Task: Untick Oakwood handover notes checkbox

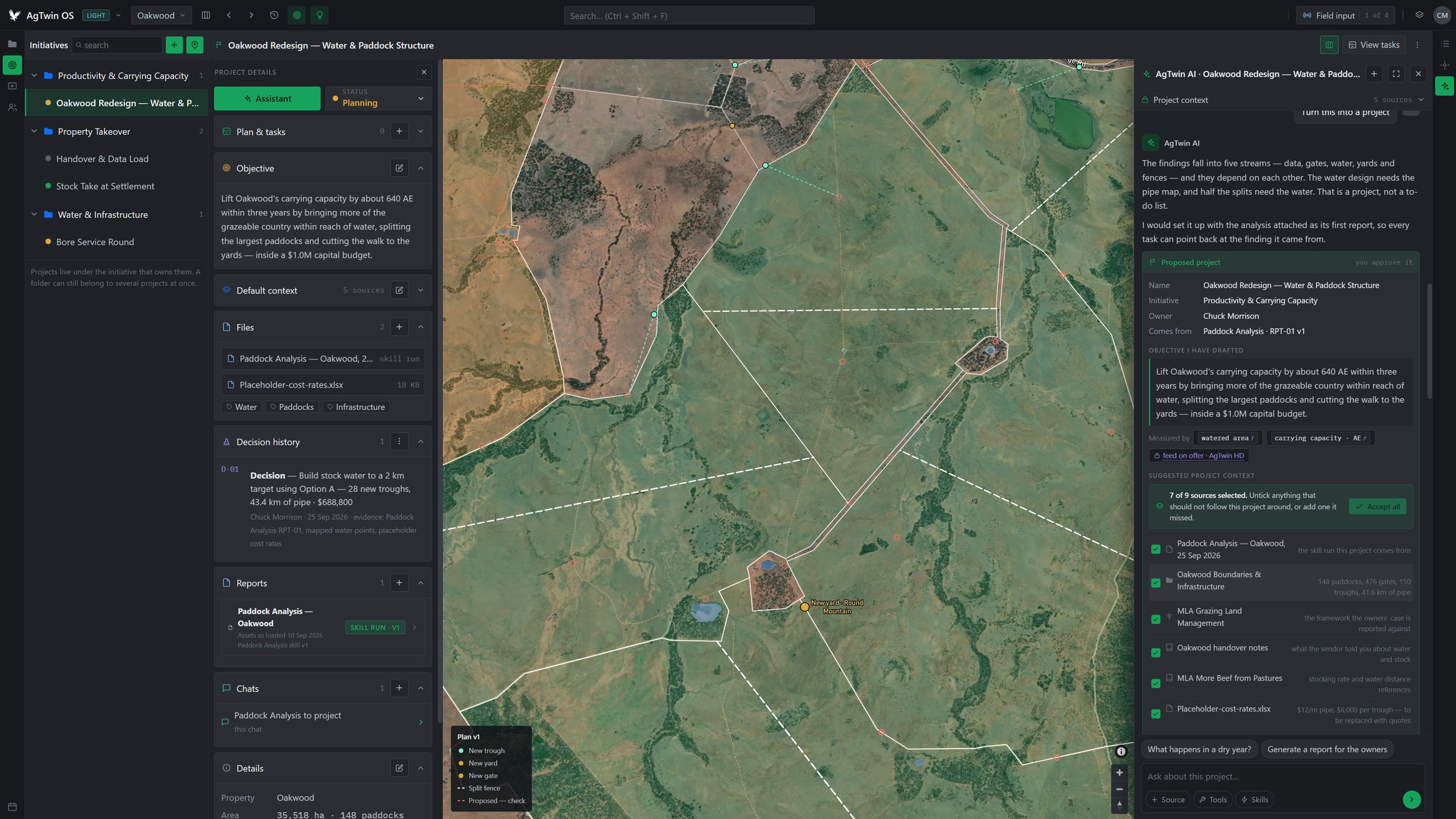Action: 1156,653
